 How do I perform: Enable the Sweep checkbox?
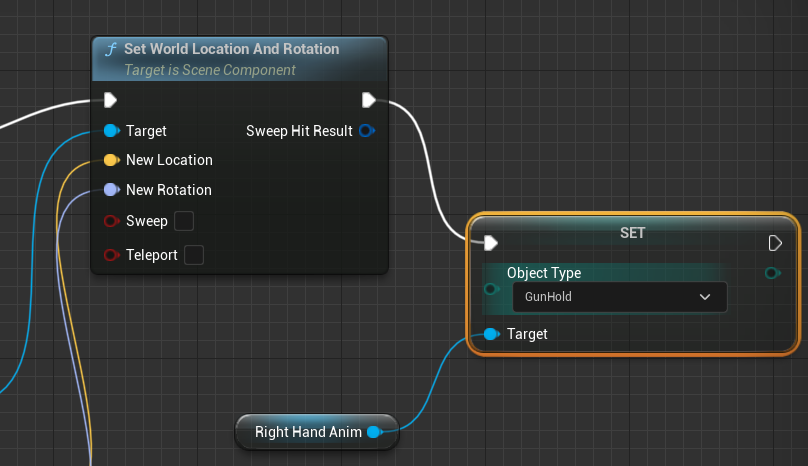[x=184, y=221]
